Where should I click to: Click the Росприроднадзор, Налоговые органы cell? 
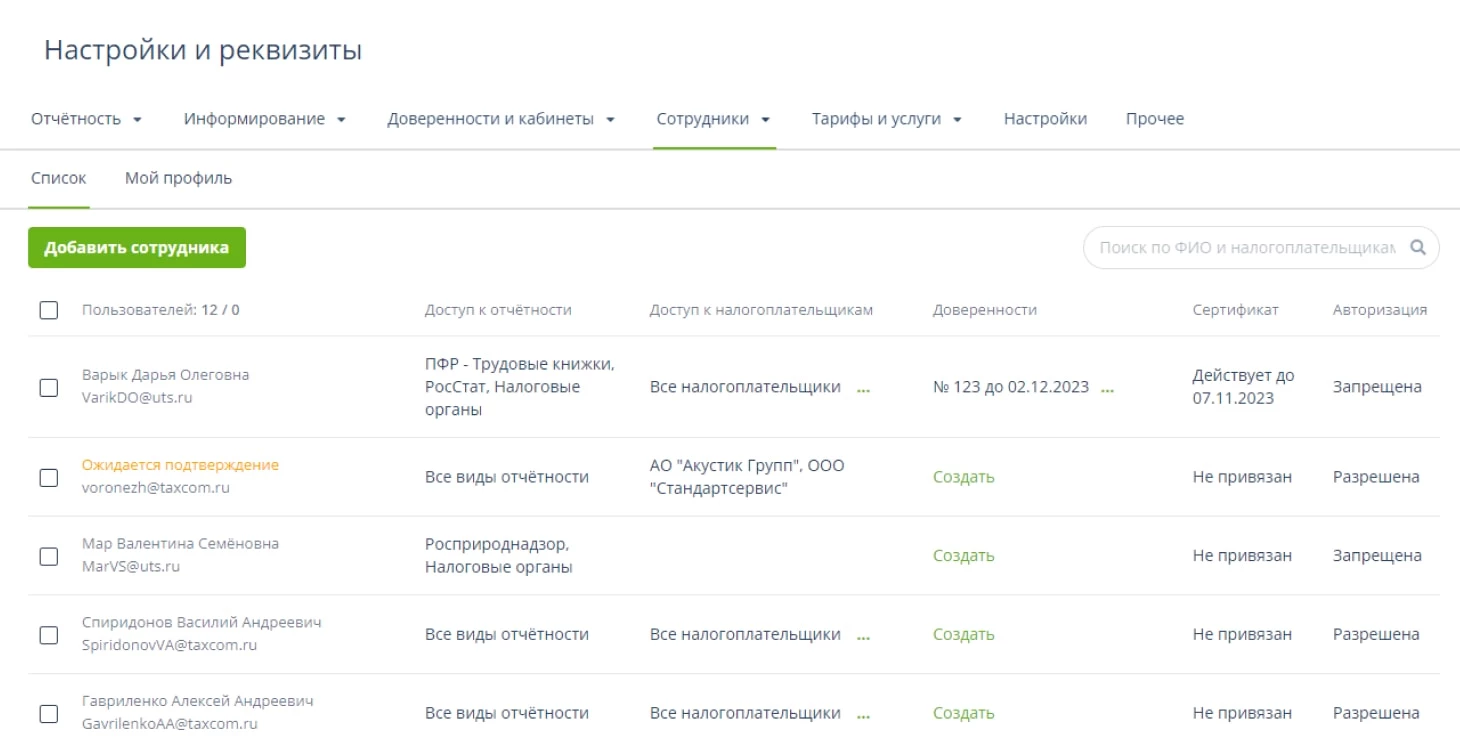(498, 556)
